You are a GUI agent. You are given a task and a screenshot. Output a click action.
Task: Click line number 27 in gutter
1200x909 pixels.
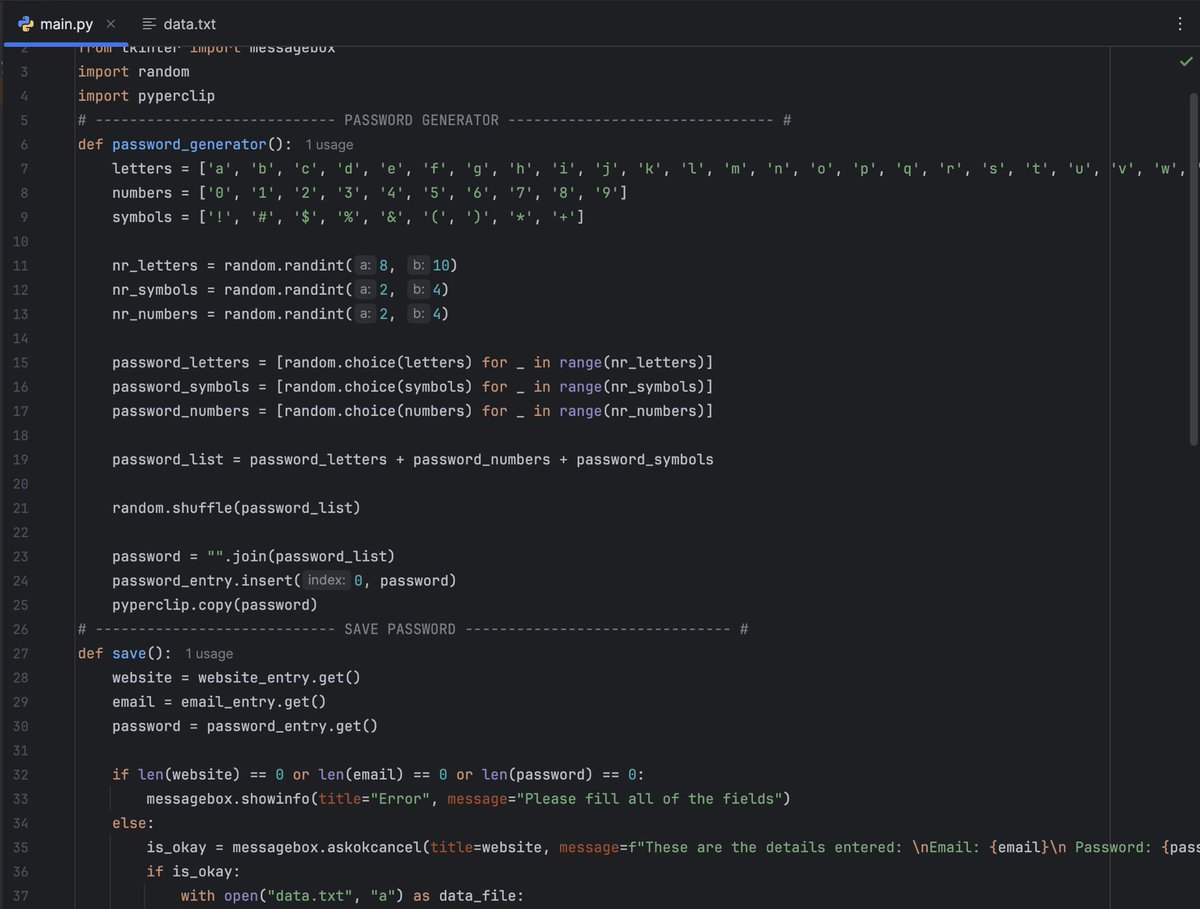pyautogui.click(x=22, y=654)
